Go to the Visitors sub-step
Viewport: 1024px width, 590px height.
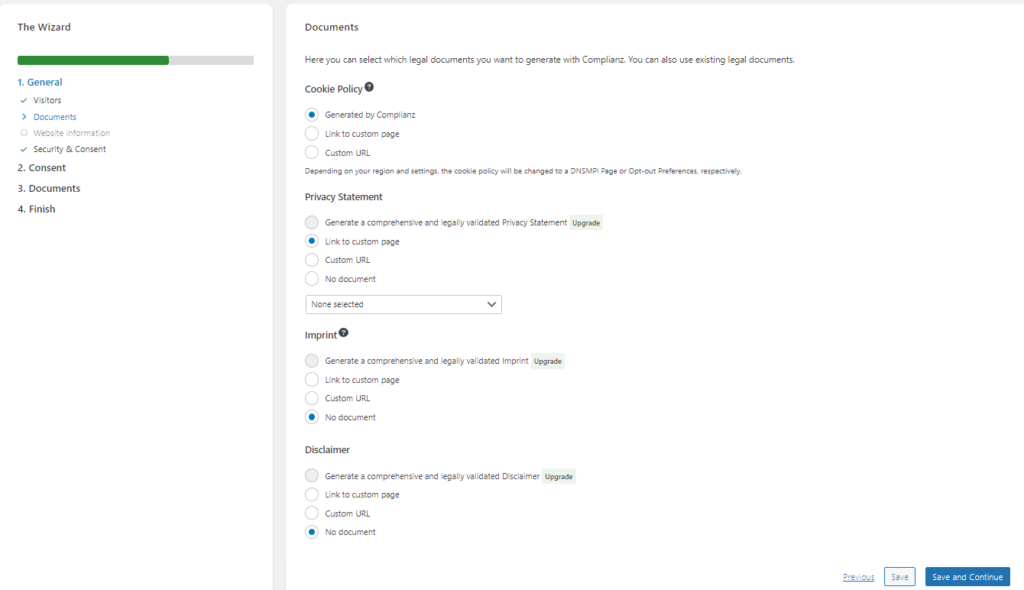[47, 100]
